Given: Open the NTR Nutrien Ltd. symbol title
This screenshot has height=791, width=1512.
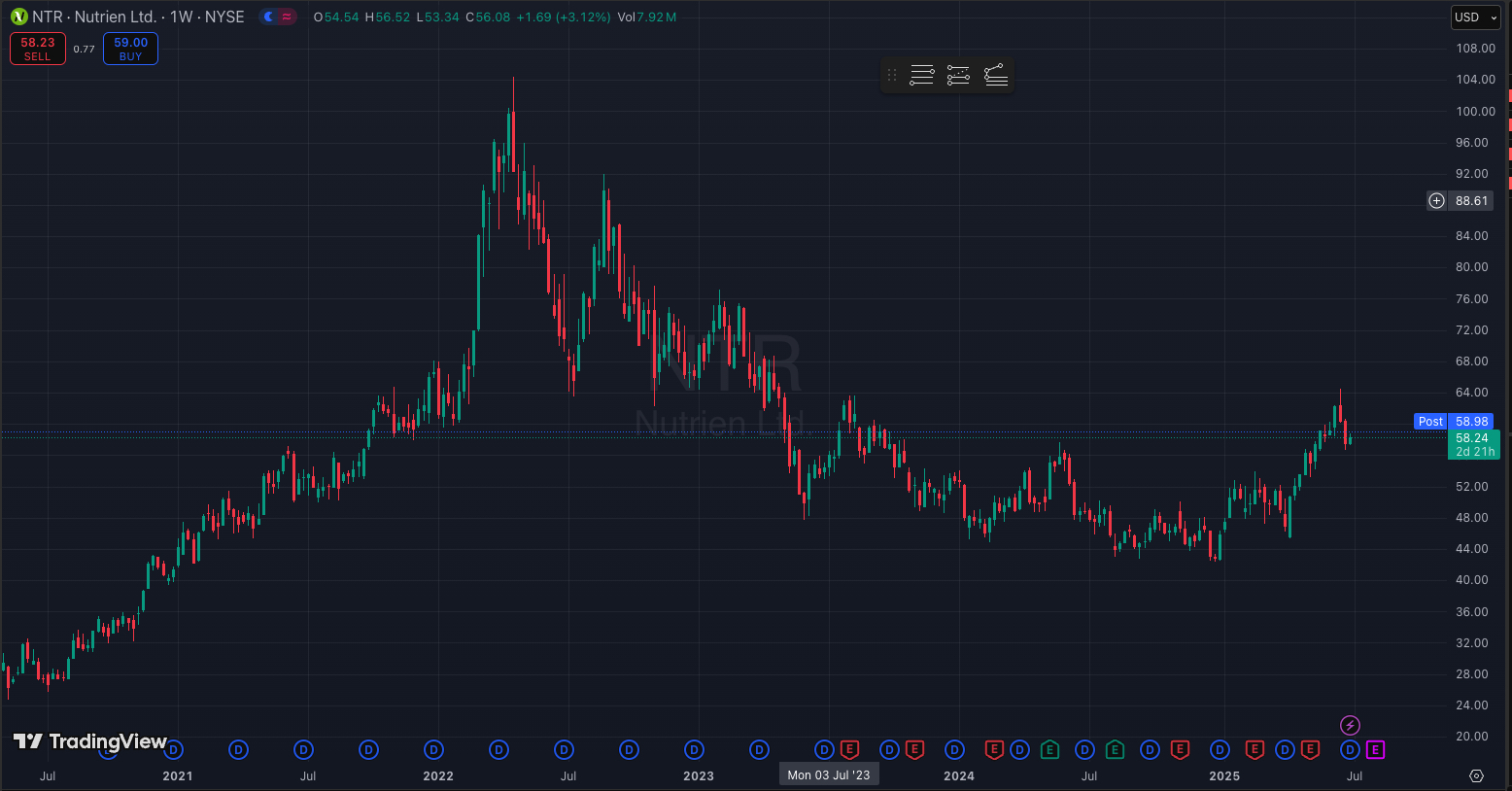Looking at the screenshot, I should 138,17.
